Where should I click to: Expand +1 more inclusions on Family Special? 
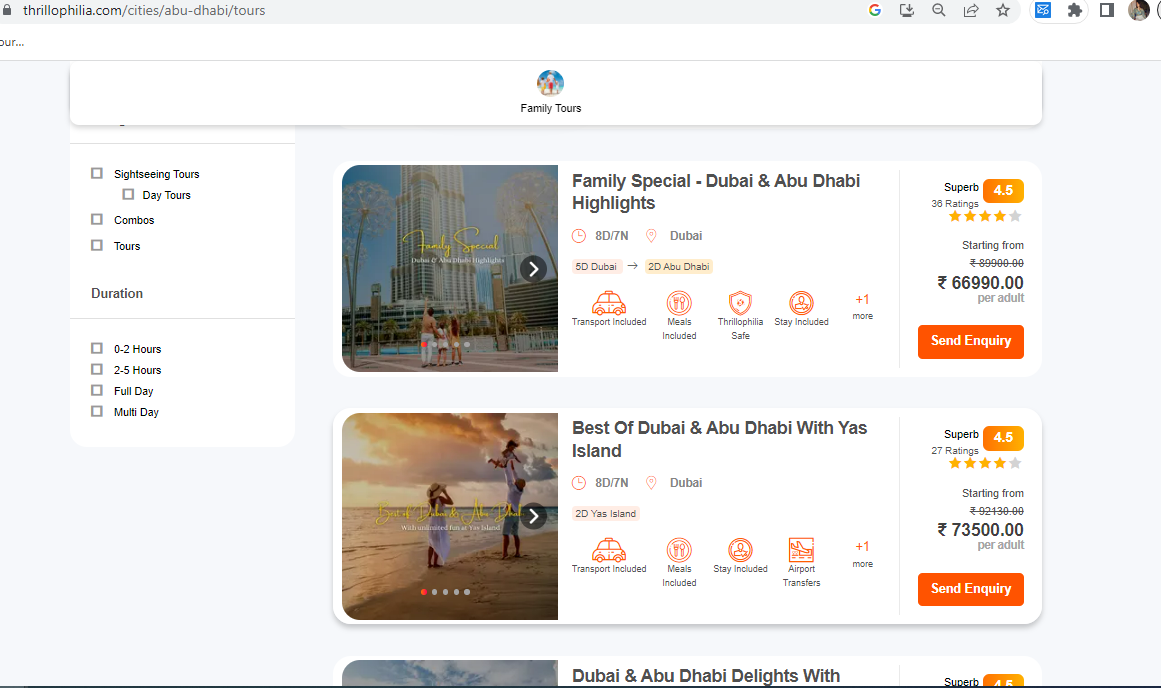pyautogui.click(x=863, y=307)
